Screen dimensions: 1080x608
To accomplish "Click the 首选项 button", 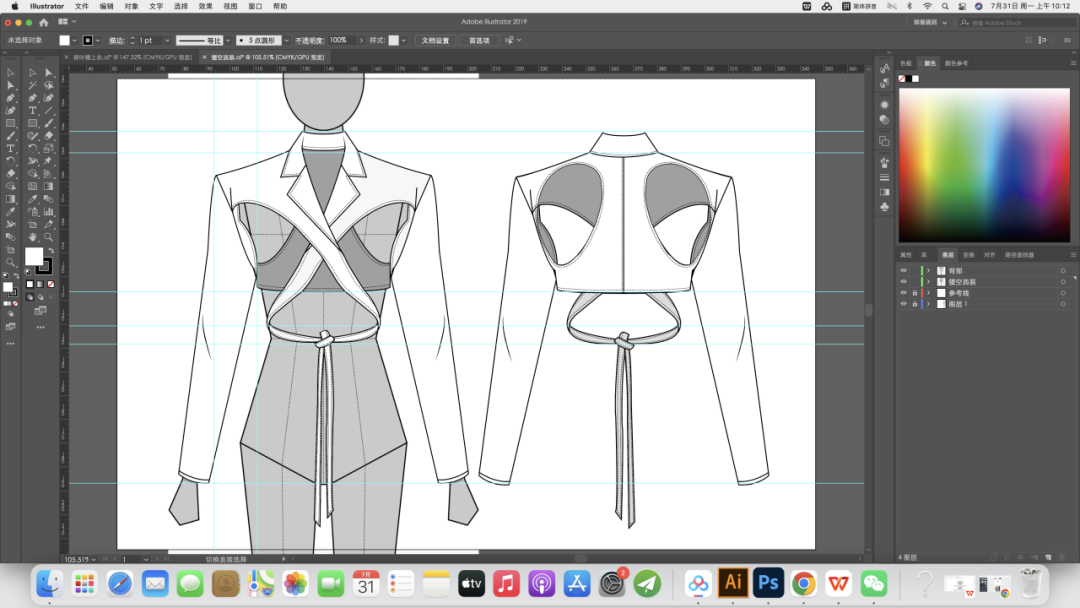I will (x=479, y=40).
